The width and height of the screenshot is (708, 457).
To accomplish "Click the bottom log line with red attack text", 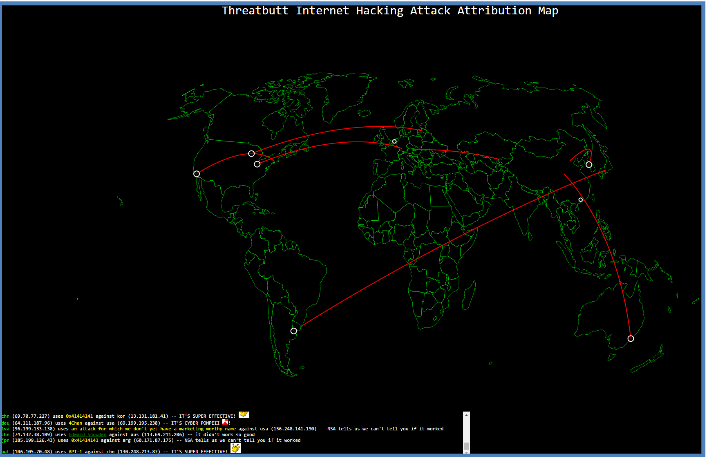I will [x=121, y=451].
